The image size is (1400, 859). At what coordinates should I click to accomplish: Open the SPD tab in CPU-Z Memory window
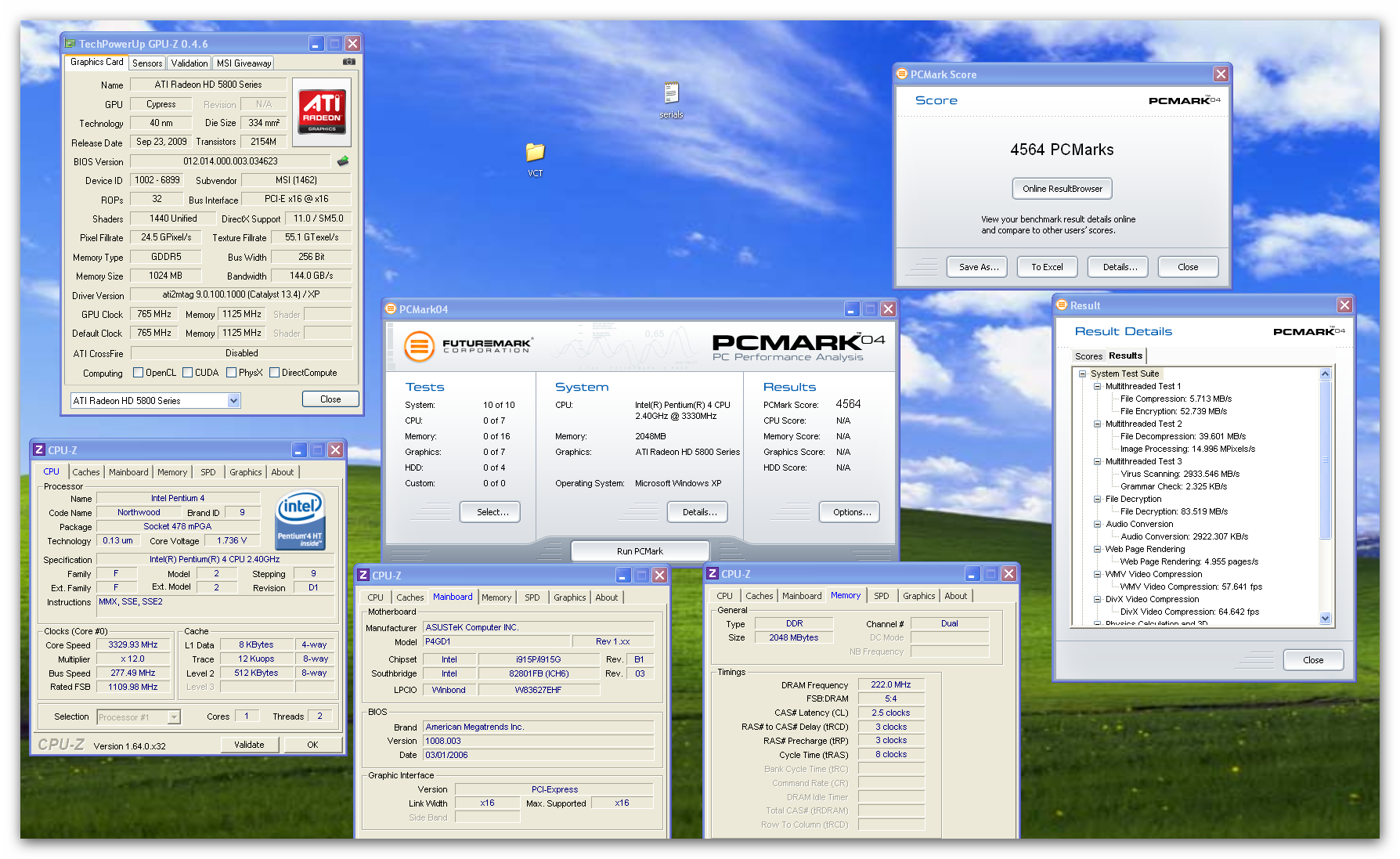[882, 596]
